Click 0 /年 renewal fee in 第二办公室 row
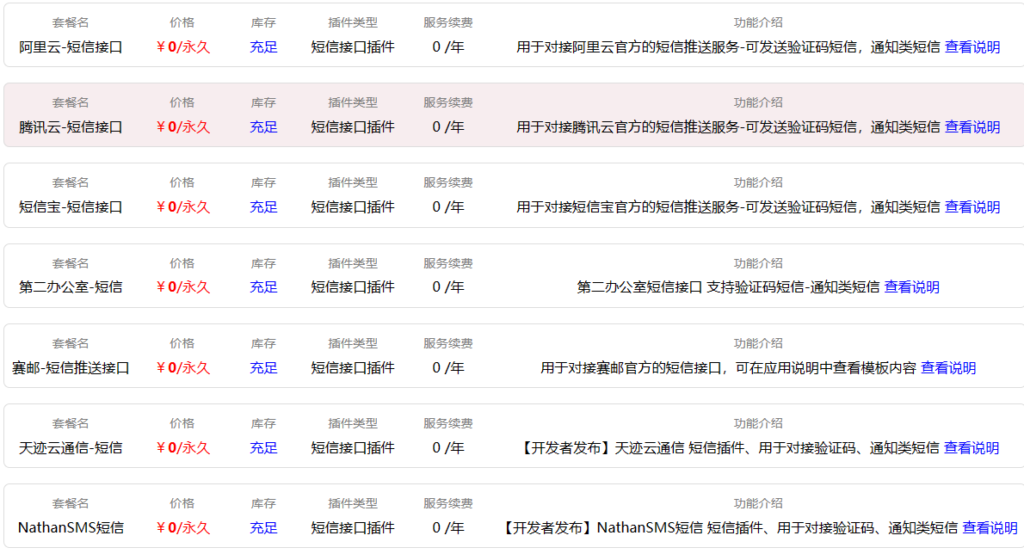The height and width of the screenshot is (554, 1024). (448, 287)
